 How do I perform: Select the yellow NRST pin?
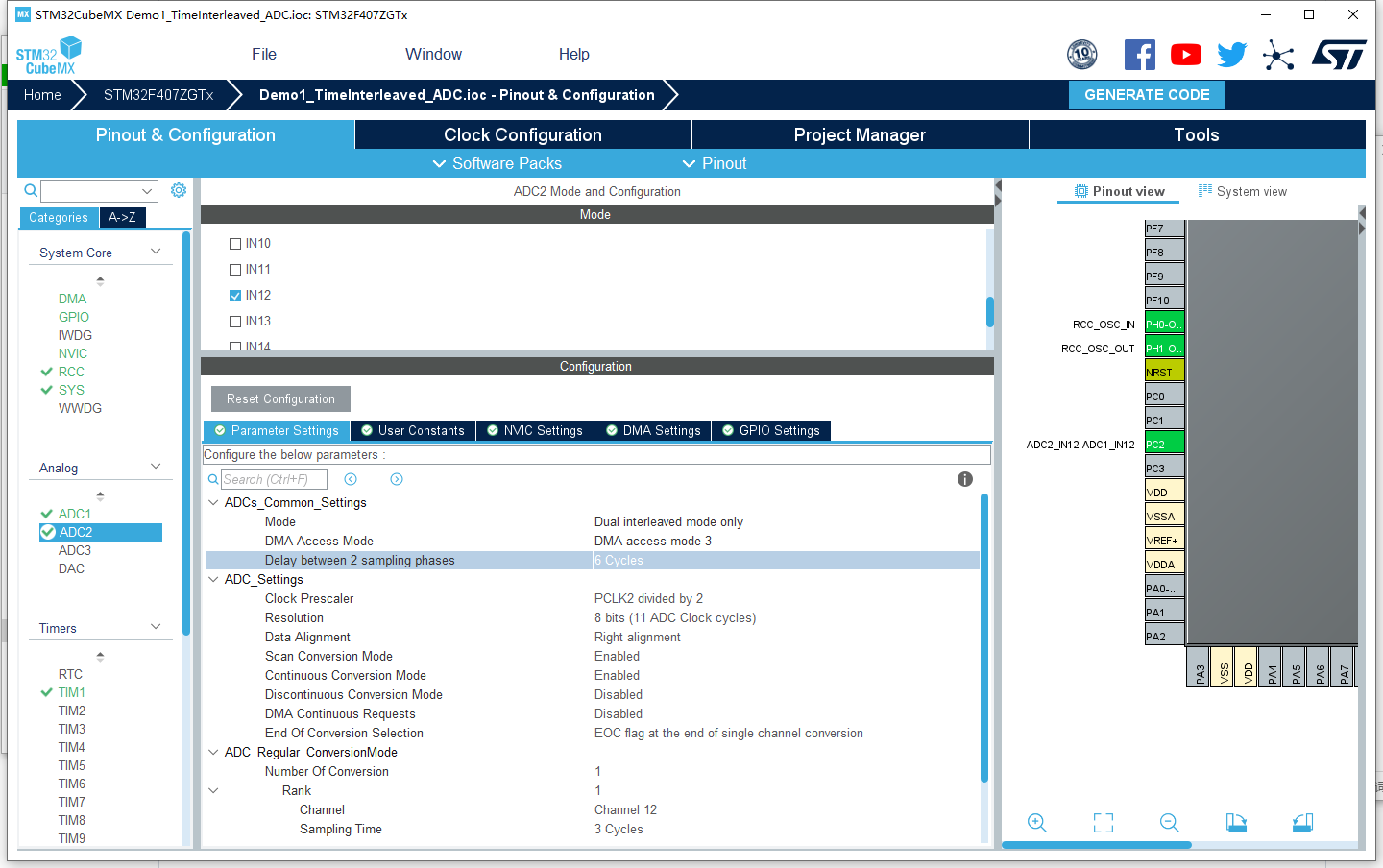1164,372
